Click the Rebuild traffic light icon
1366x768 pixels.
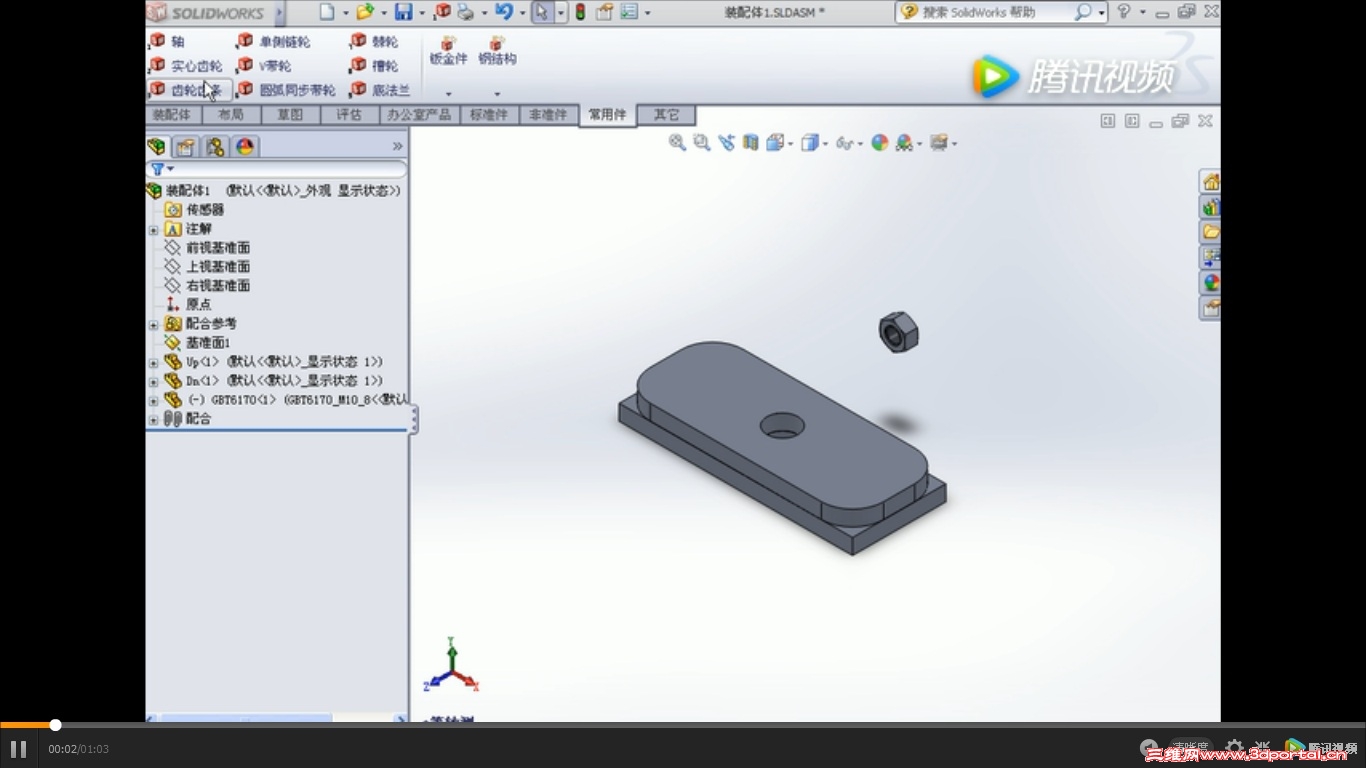point(580,12)
